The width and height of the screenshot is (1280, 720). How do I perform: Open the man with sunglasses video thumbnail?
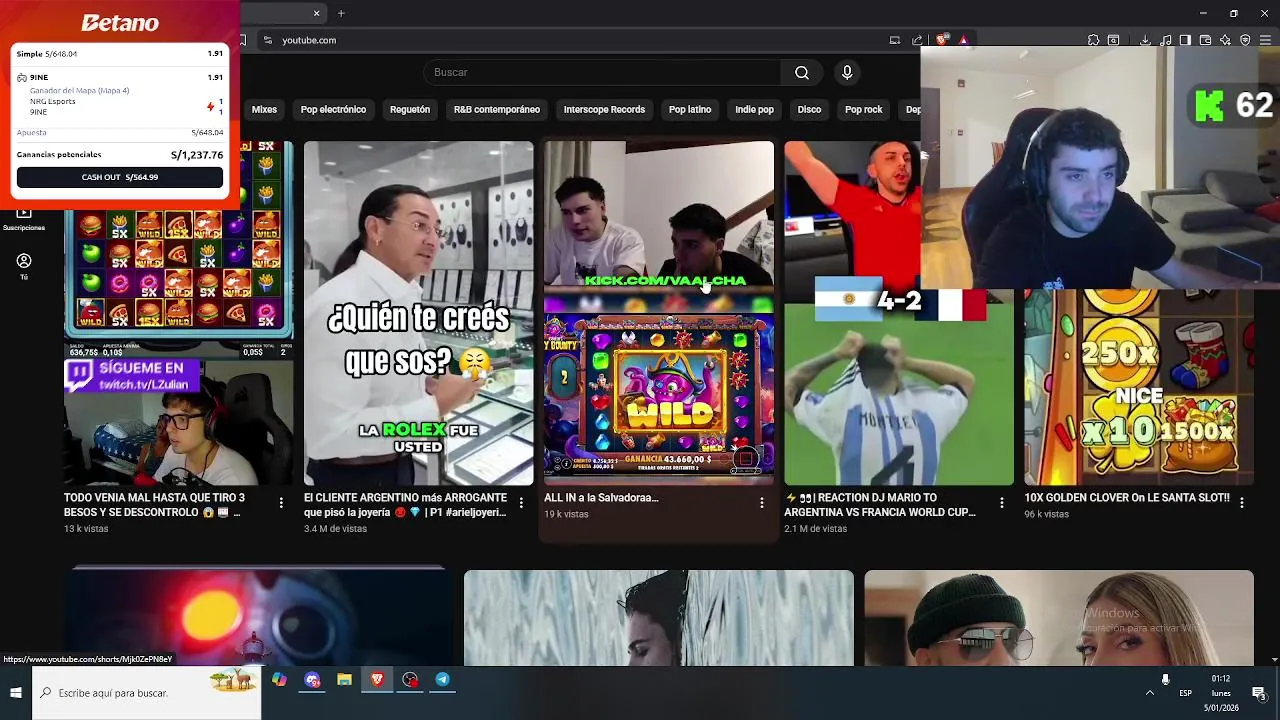[1058, 618]
